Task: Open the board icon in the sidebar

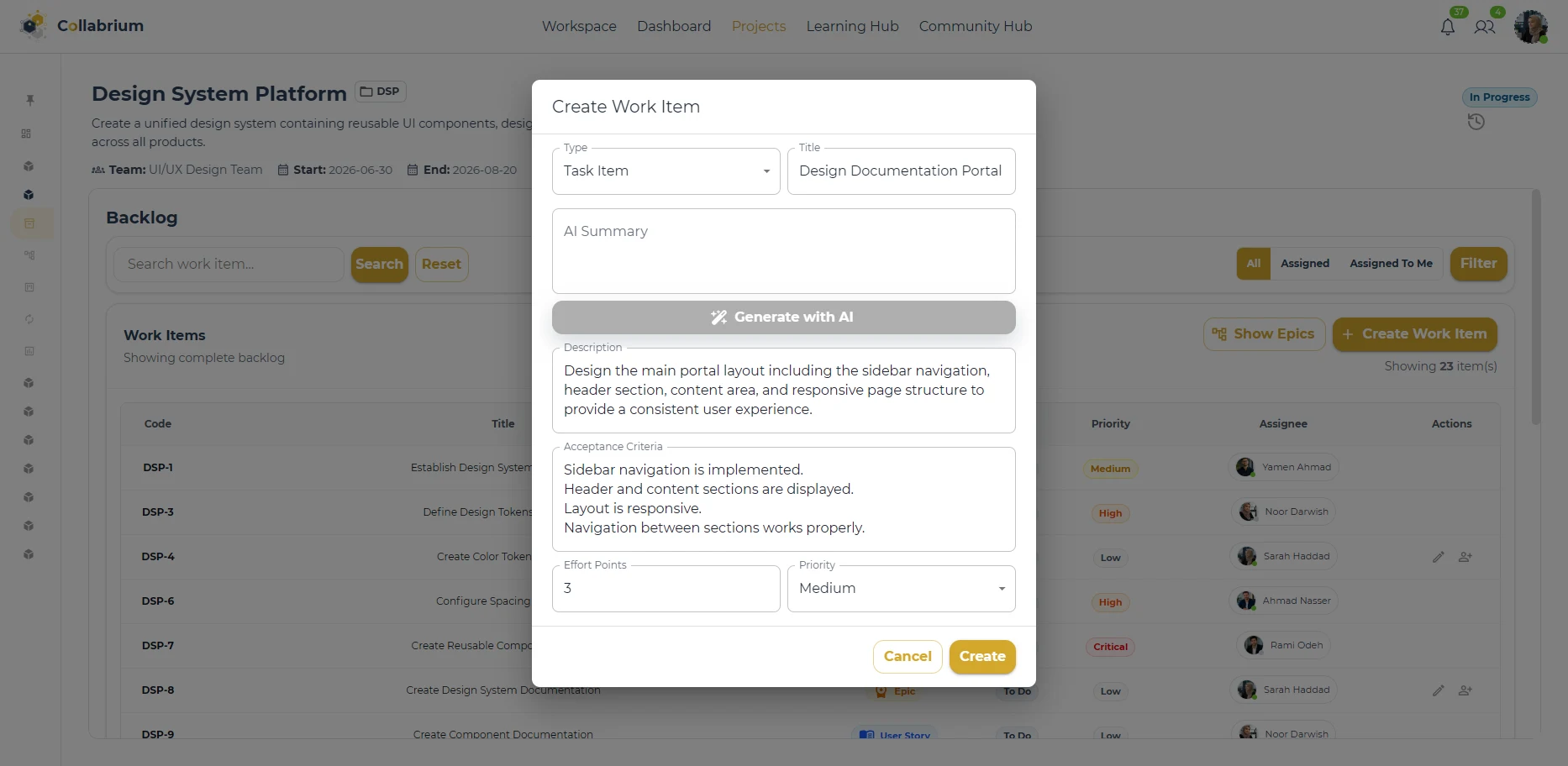Action: tap(29, 287)
